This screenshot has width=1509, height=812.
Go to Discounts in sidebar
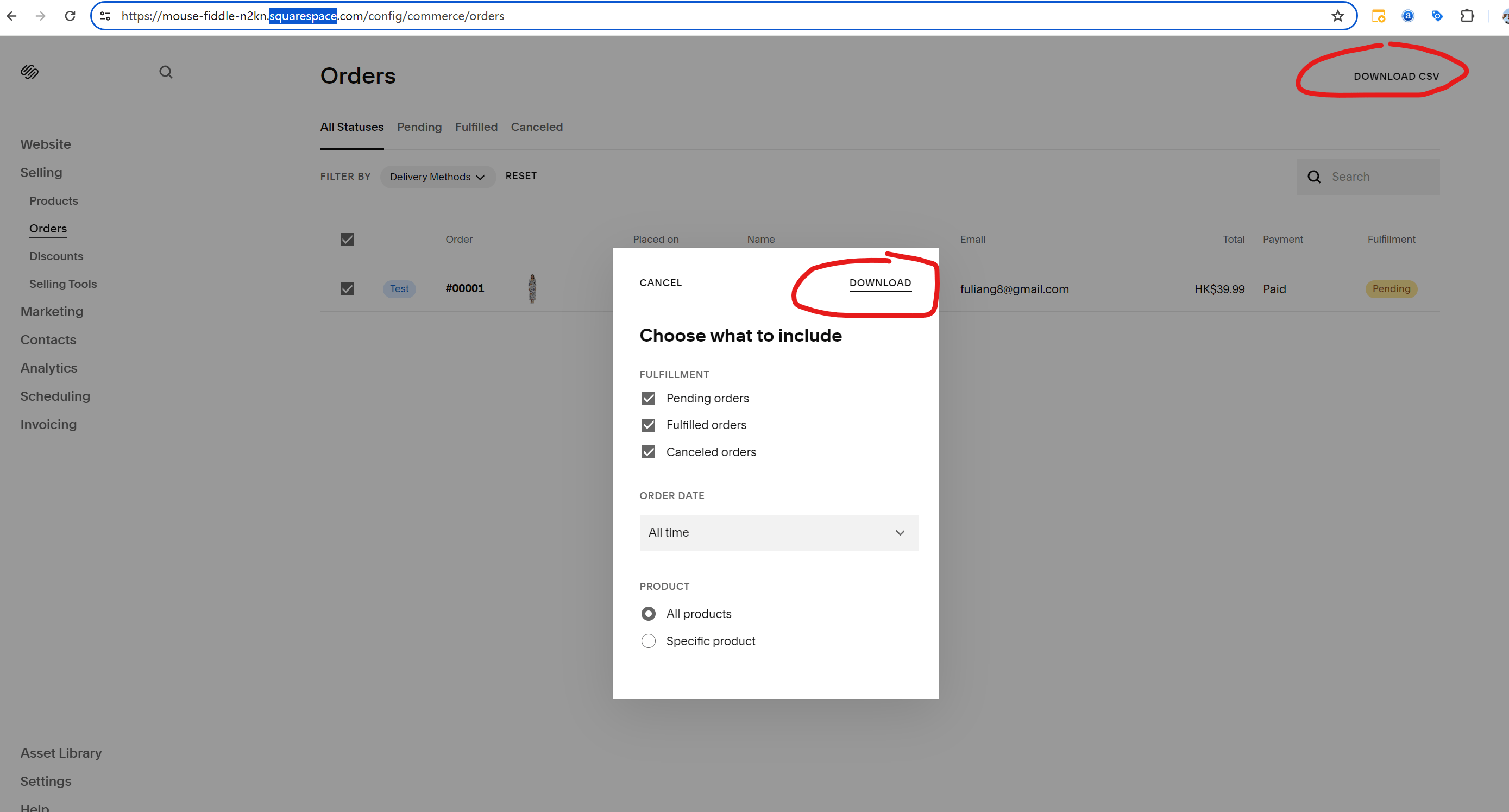click(56, 256)
